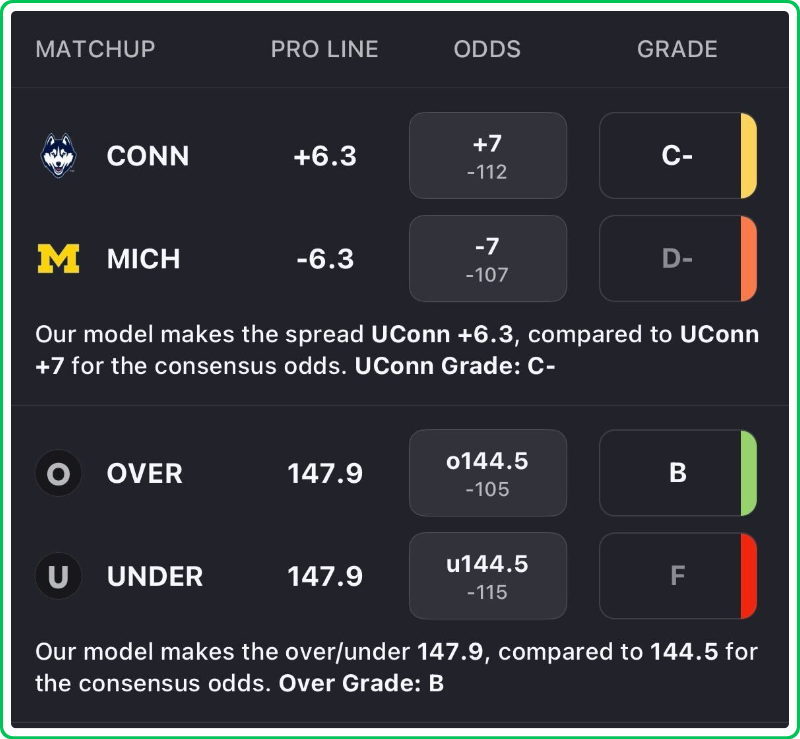
Task: Click the MATCHUP column header
Action: (95, 49)
